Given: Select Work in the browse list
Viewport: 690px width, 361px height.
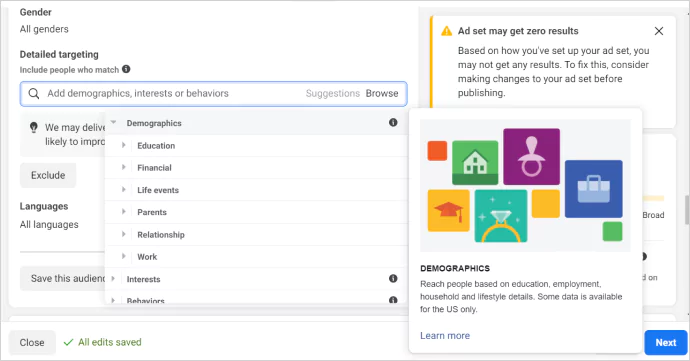Looking at the screenshot, I should tap(147, 257).
